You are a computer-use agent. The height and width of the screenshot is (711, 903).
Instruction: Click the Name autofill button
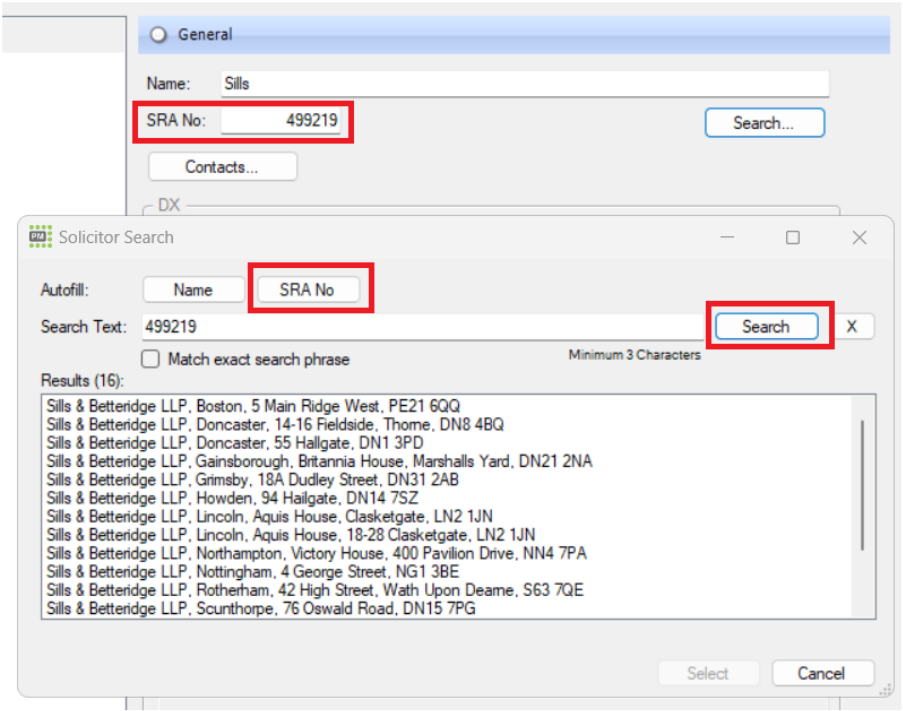(193, 289)
